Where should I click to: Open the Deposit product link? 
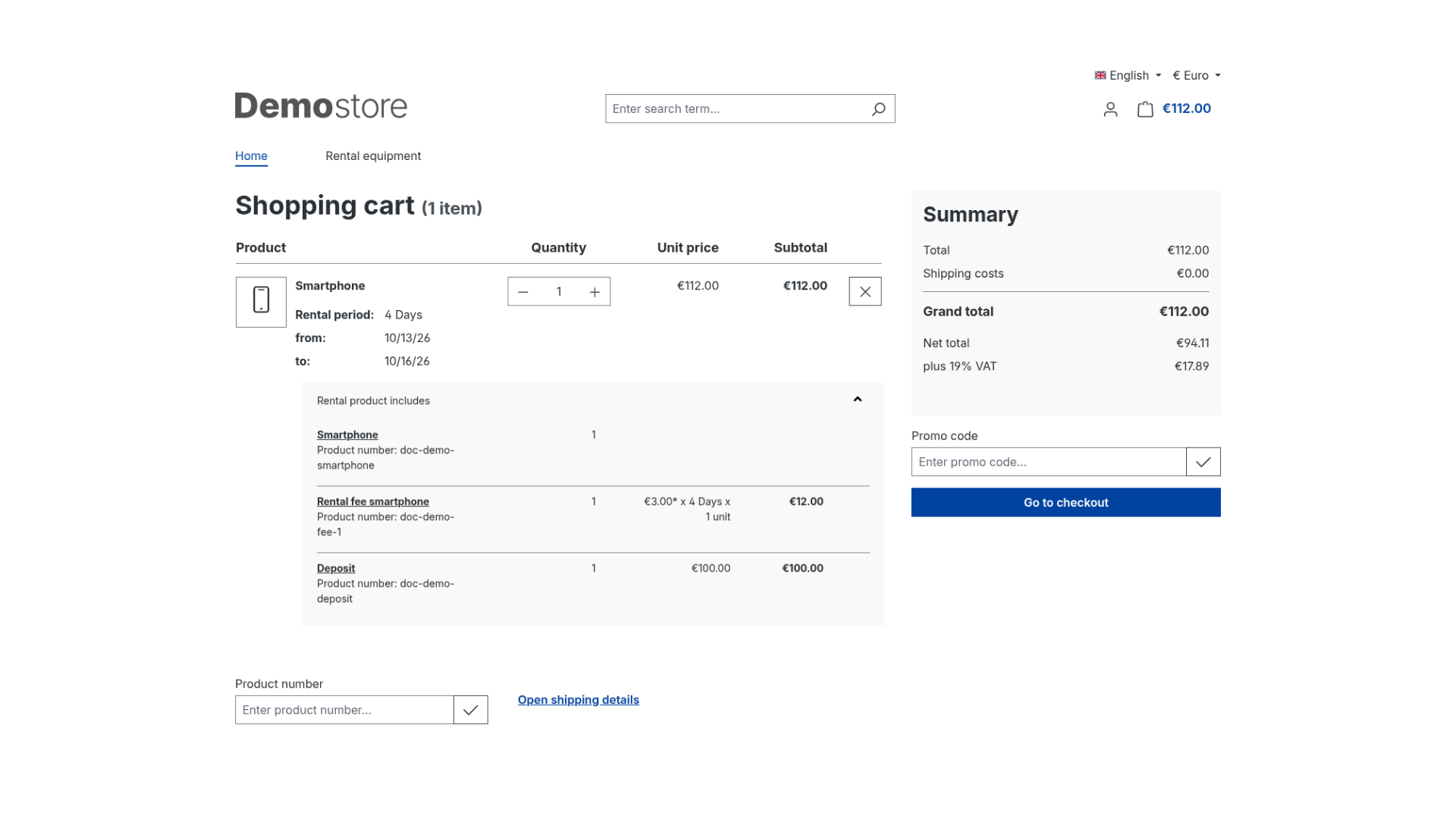(336, 568)
